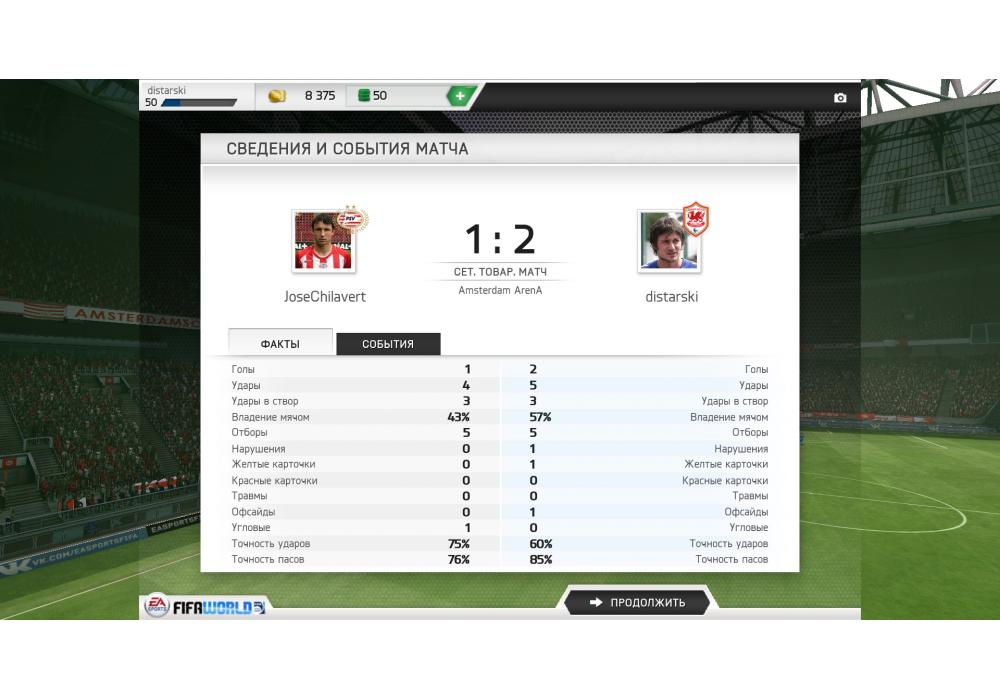This screenshot has height=700, width=1000.
Task: Click the distarski opponent name under photo
Action: pos(672,296)
